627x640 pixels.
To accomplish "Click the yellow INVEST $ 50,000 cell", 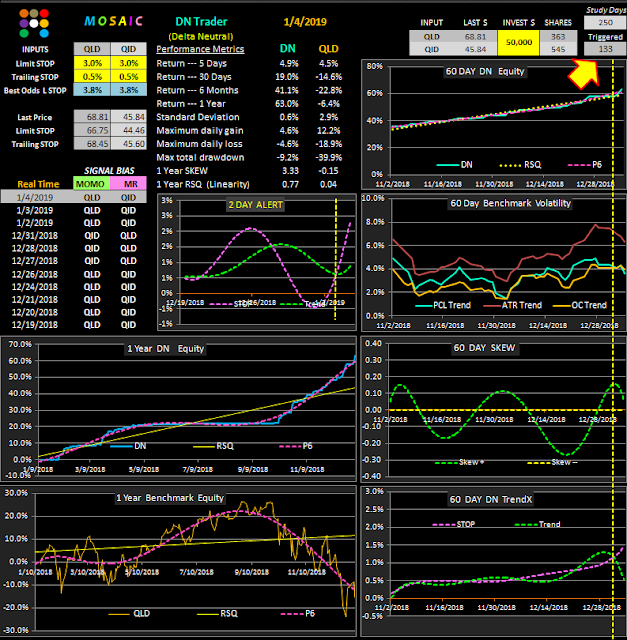I will 519,42.
